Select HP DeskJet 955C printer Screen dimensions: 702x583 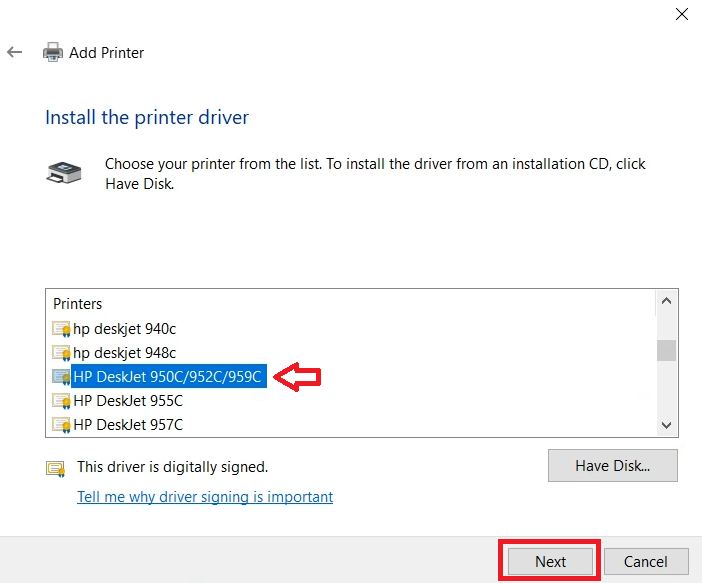pyautogui.click(x=128, y=401)
